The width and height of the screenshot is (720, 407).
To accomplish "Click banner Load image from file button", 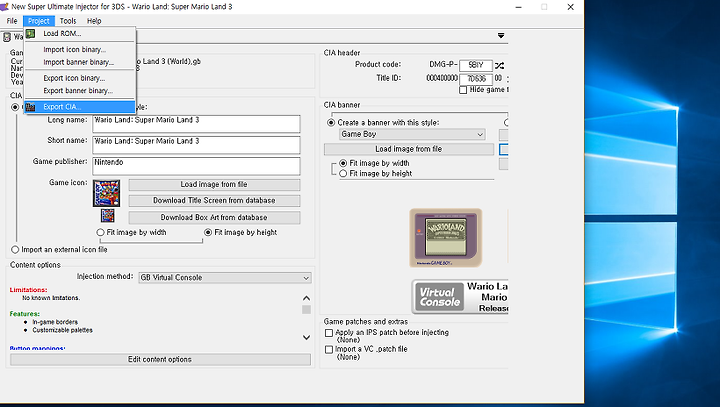I will pos(409,149).
